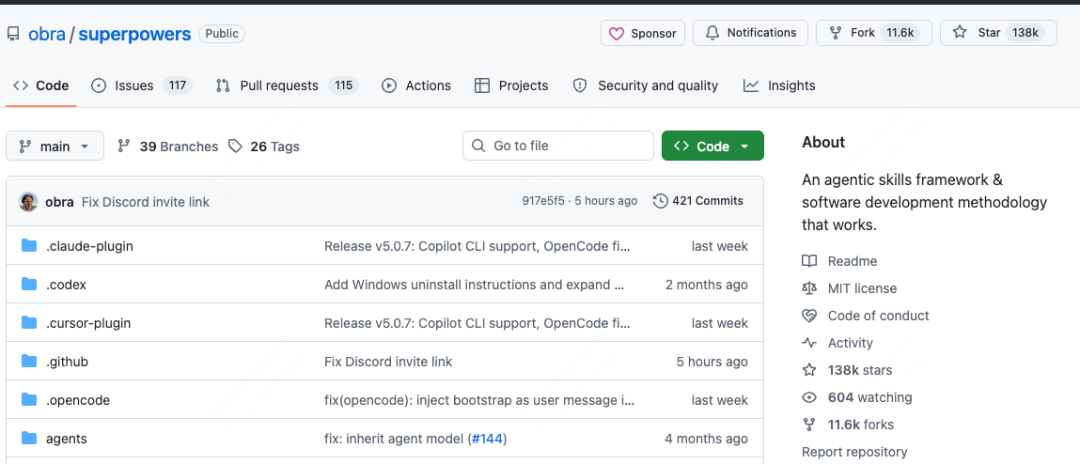Image resolution: width=1080 pixels, height=464 pixels.
Task: Click the Sponsor heart button
Action: 643,33
